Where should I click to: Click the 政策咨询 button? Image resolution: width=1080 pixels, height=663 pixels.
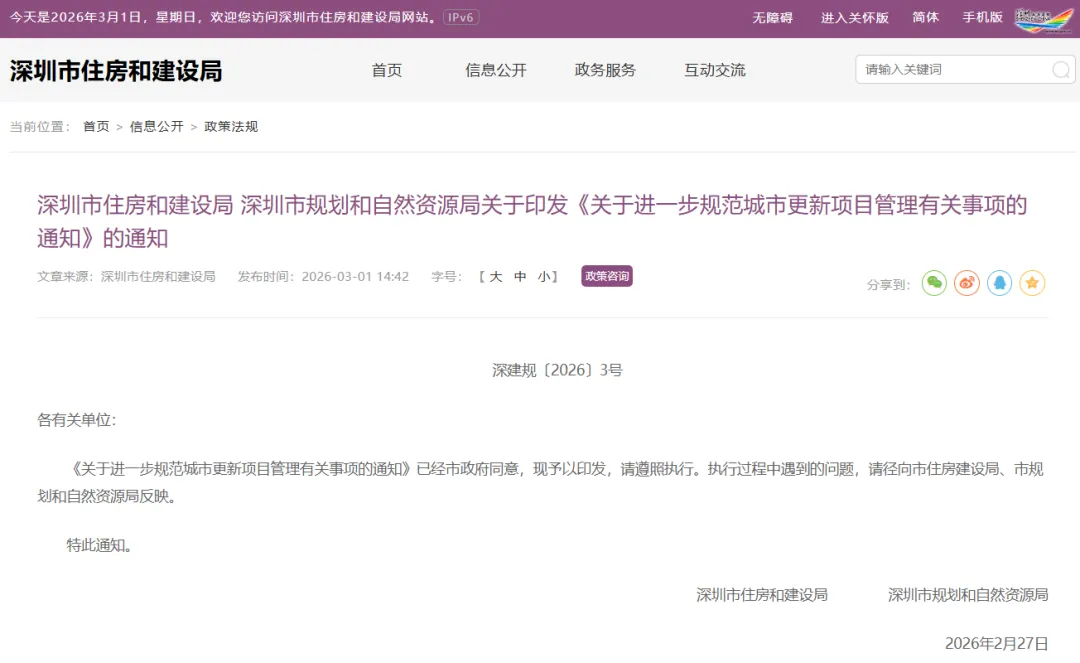607,276
